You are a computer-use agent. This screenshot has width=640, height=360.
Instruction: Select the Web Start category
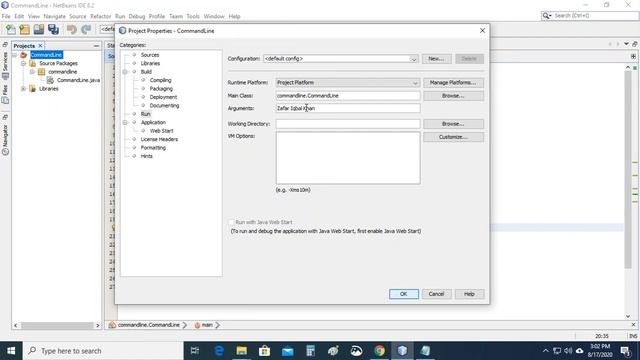click(161, 131)
